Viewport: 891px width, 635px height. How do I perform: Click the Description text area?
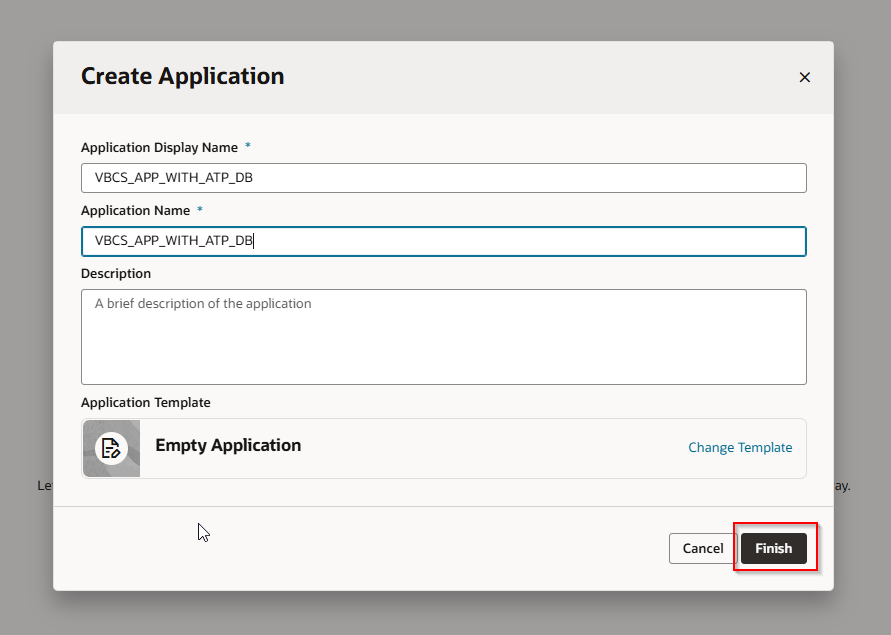click(x=443, y=336)
